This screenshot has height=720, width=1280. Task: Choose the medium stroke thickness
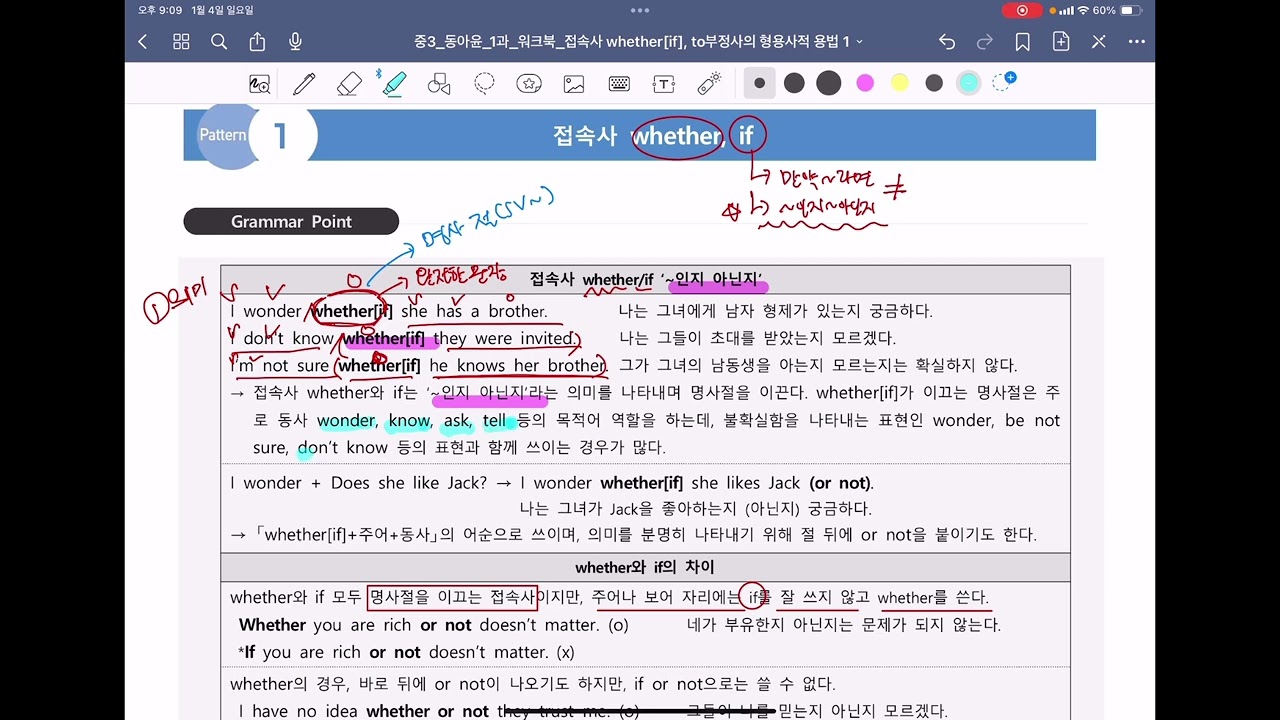pos(794,83)
